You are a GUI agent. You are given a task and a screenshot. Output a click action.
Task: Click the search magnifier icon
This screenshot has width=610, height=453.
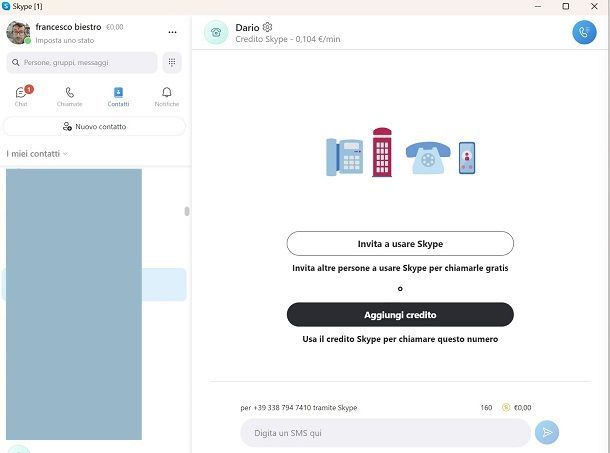tap(16, 62)
